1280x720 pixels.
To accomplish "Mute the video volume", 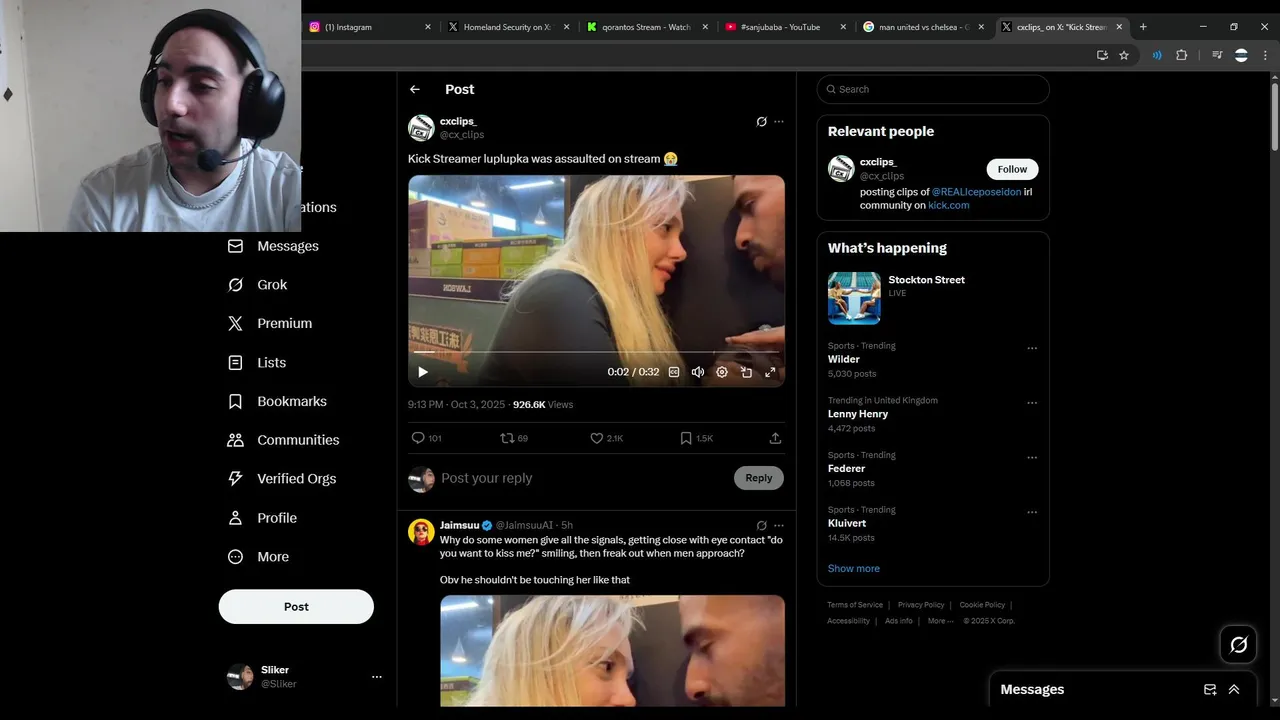I will point(698,372).
